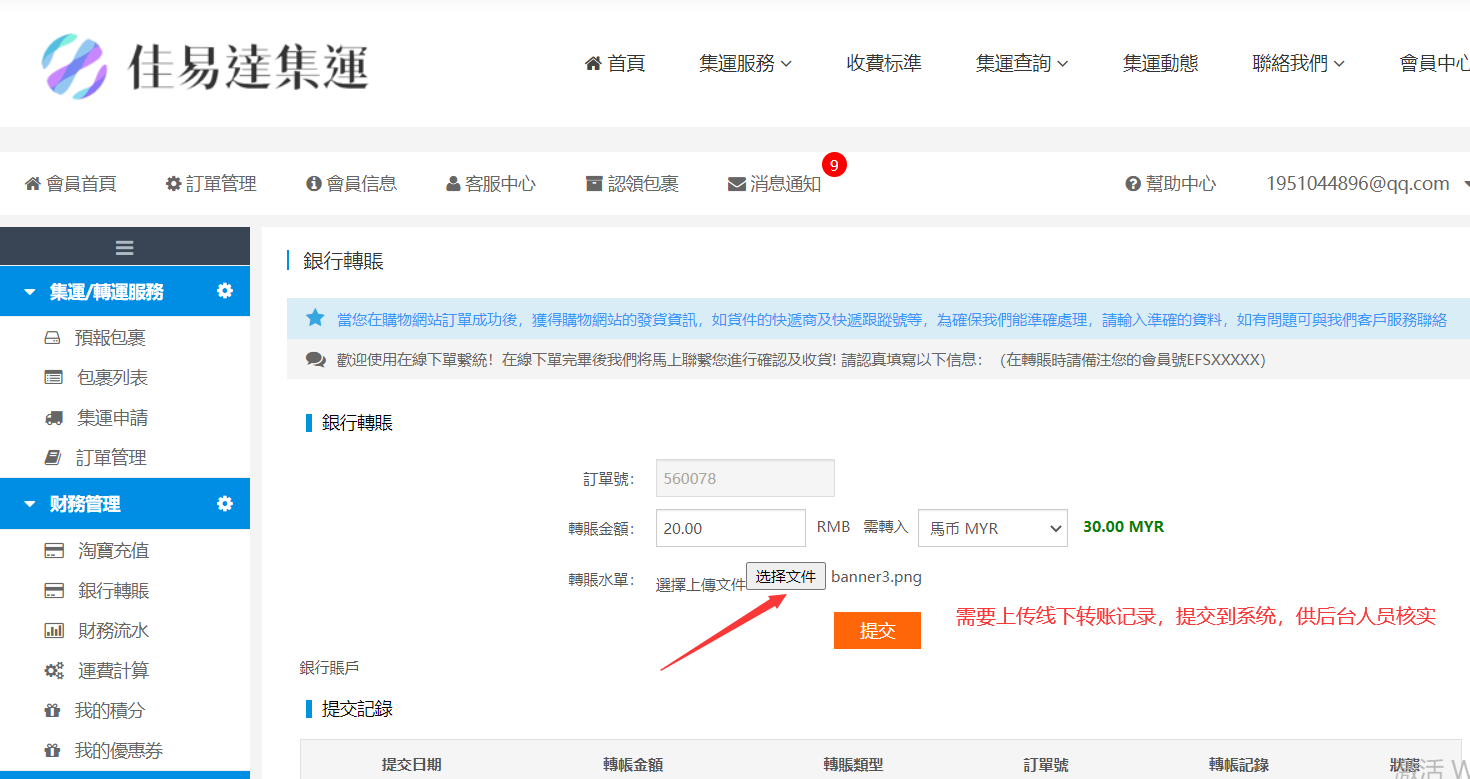Image resolution: width=1470 pixels, height=779 pixels.
Task: Open 訂單管理 in member toolbar
Action: [x=211, y=184]
